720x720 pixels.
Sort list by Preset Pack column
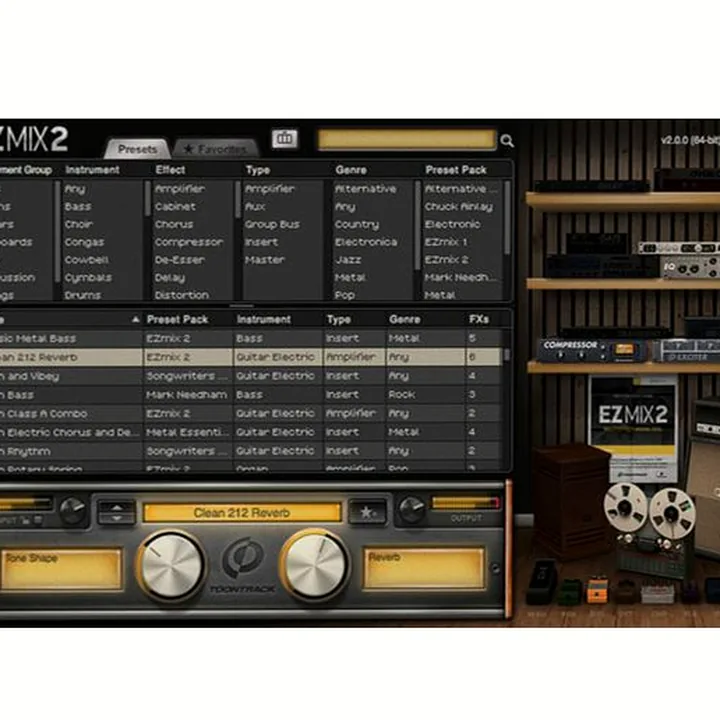click(x=177, y=319)
